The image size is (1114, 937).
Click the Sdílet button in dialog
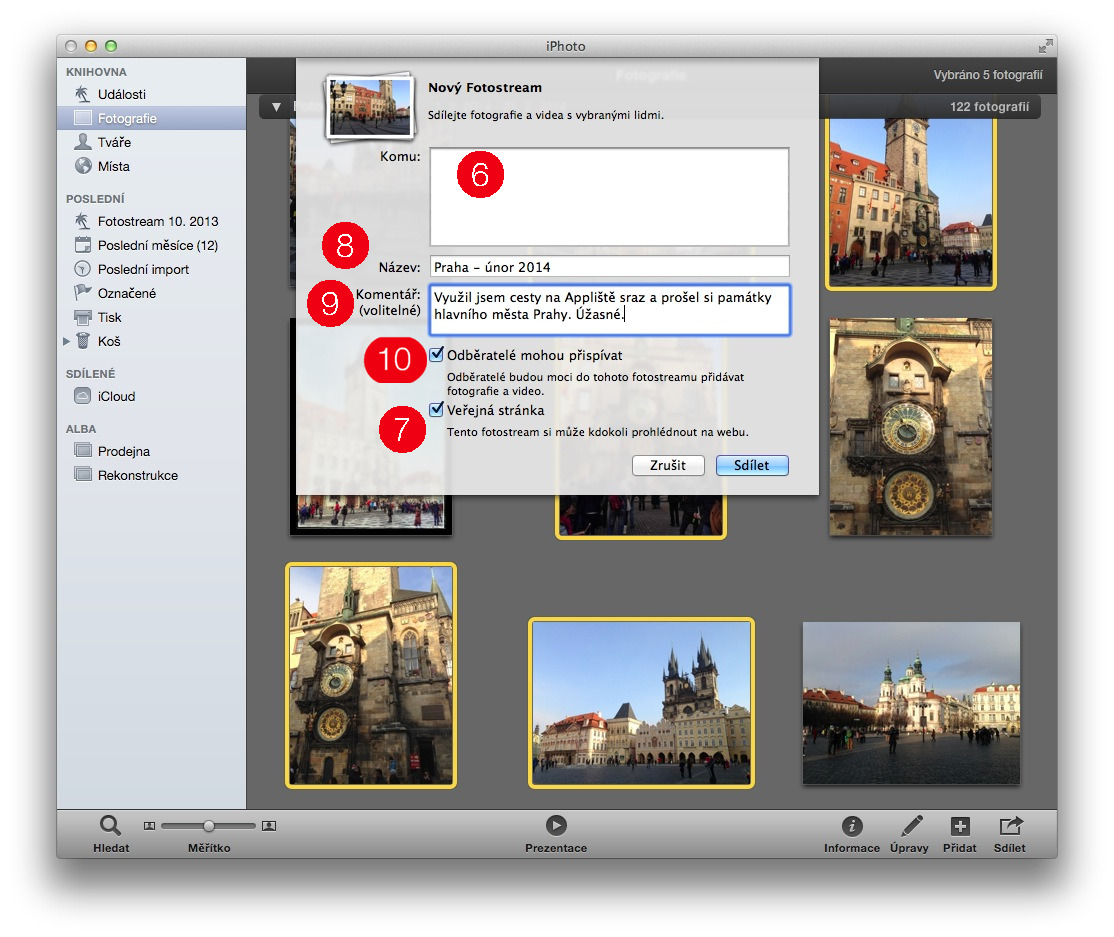click(x=752, y=465)
